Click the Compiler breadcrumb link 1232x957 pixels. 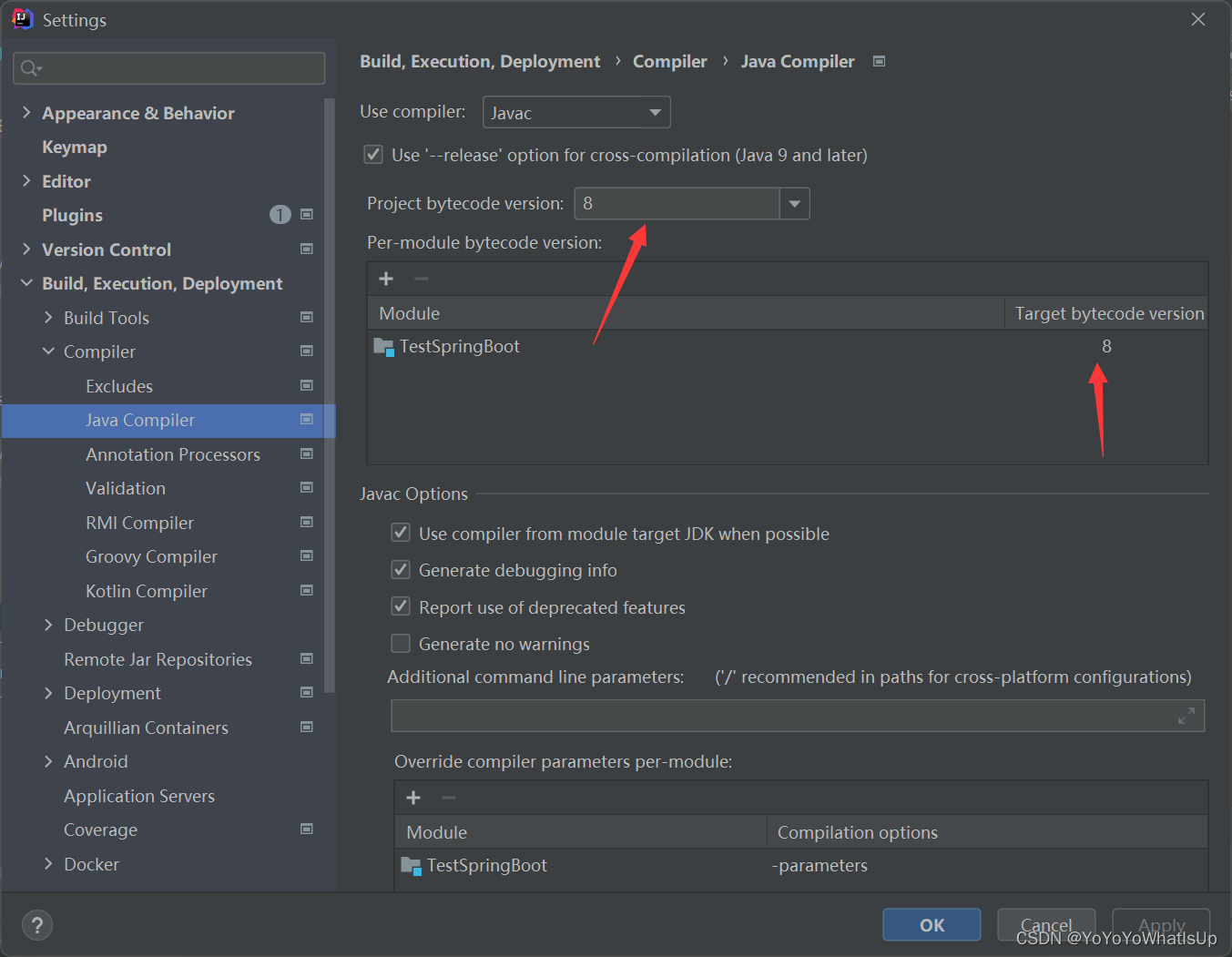(670, 61)
